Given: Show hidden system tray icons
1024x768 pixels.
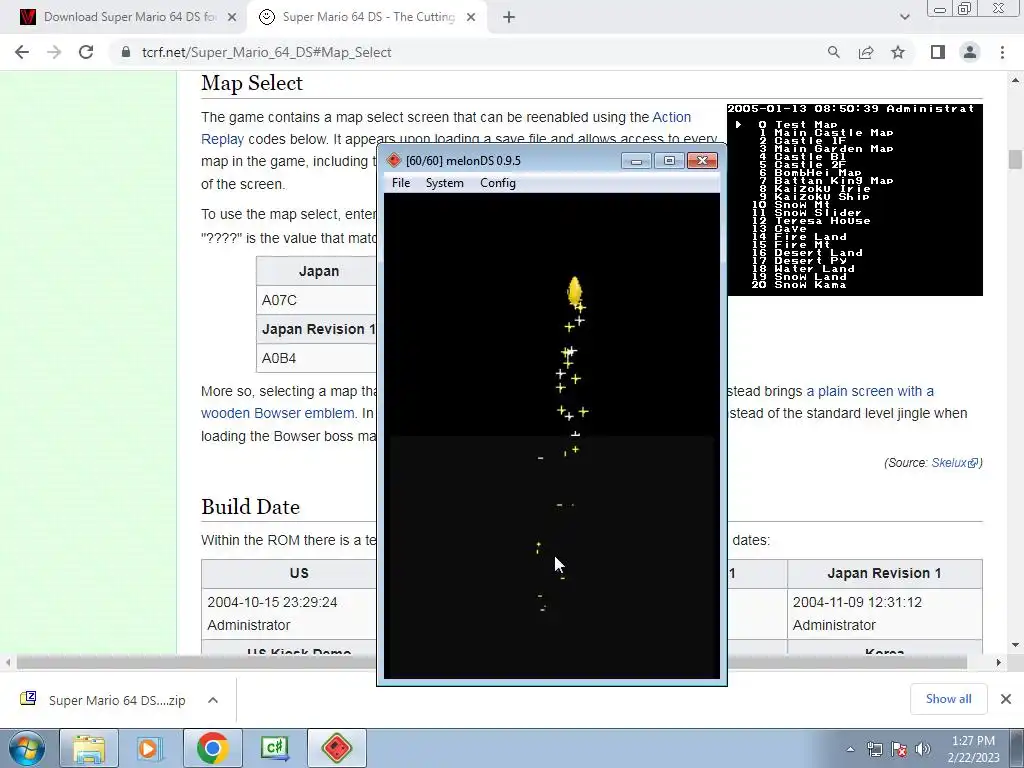Looking at the screenshot, I should point(850,749).
